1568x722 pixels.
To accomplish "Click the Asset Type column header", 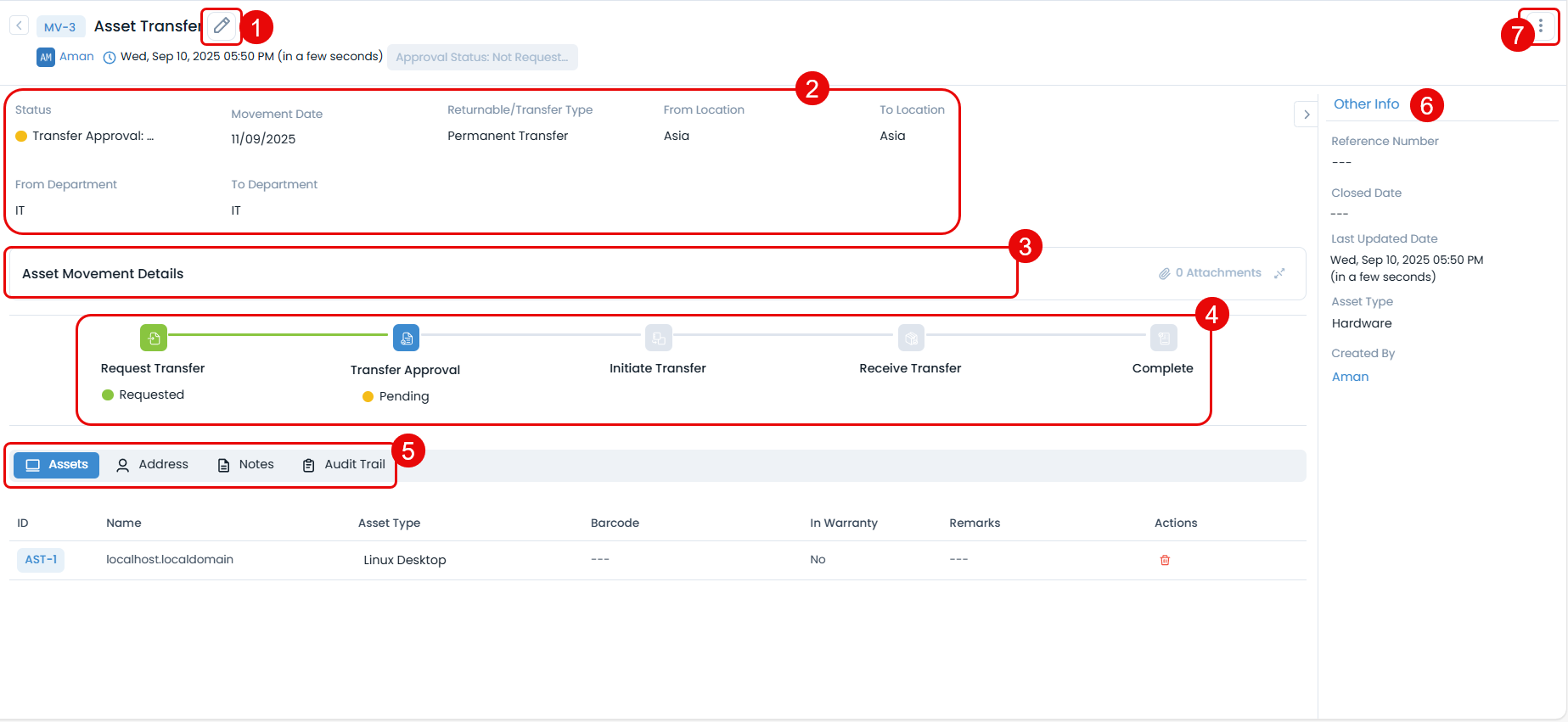I will pyautogui.click(x=389, y=523).
